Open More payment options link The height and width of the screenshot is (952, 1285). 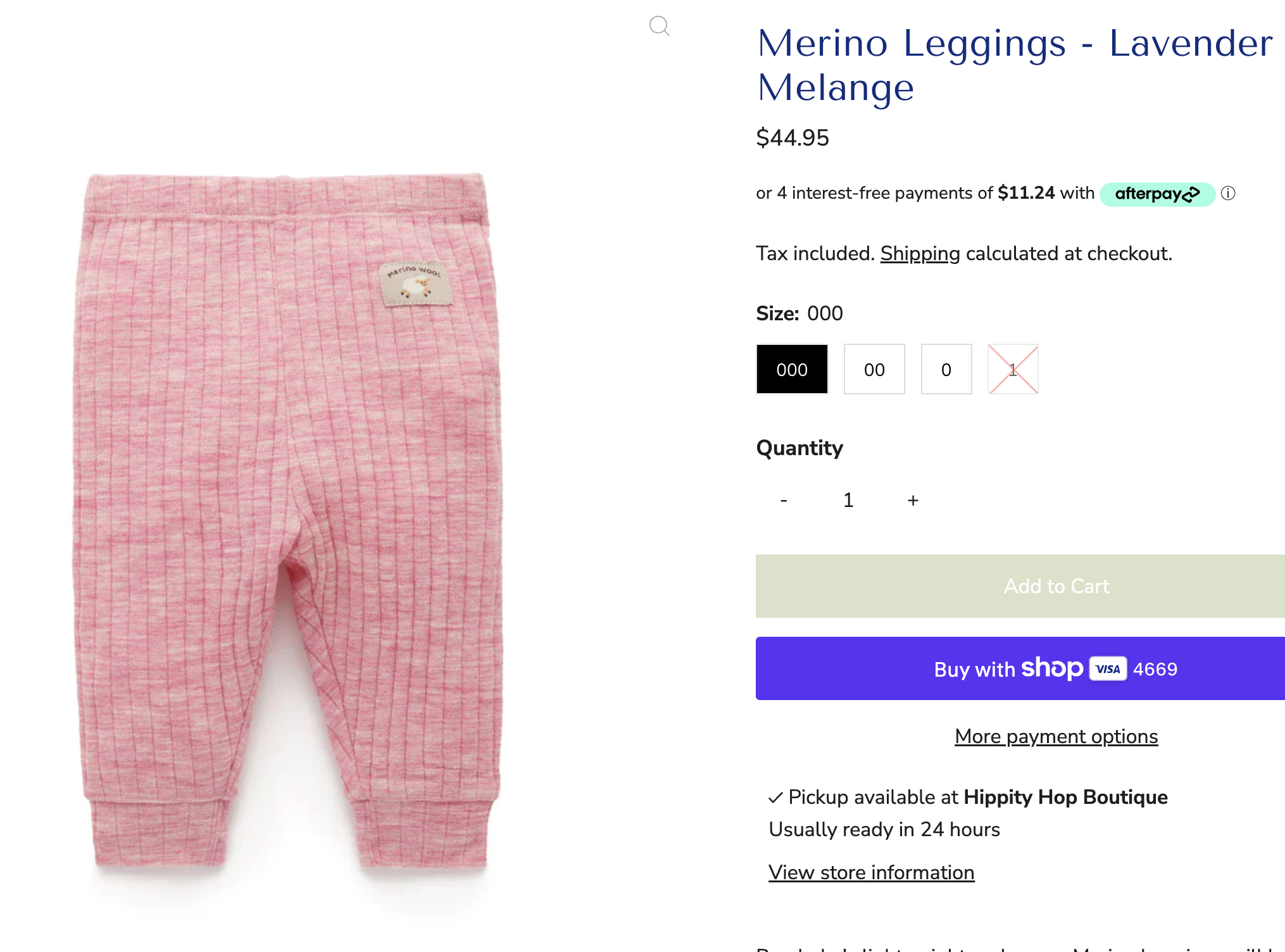coord(1056,737)
